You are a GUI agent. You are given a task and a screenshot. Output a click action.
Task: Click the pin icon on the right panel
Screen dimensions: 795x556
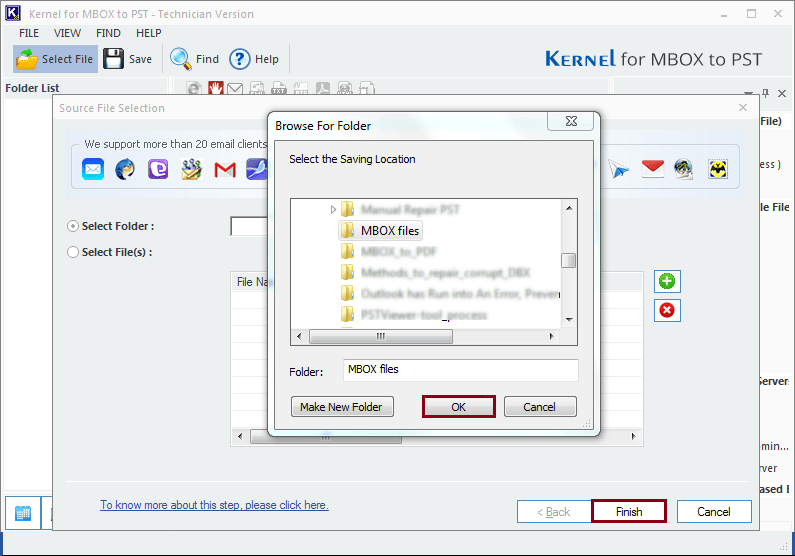tap(766, 93)
